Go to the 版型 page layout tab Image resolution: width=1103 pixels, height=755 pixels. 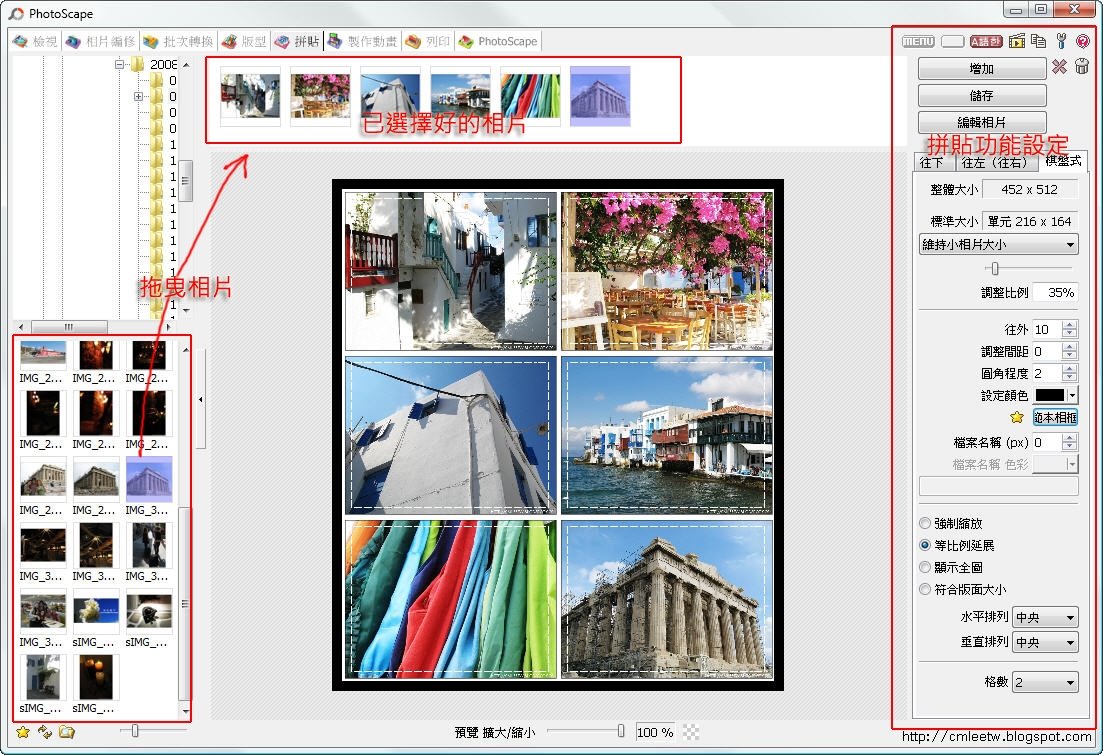point(243,42)
